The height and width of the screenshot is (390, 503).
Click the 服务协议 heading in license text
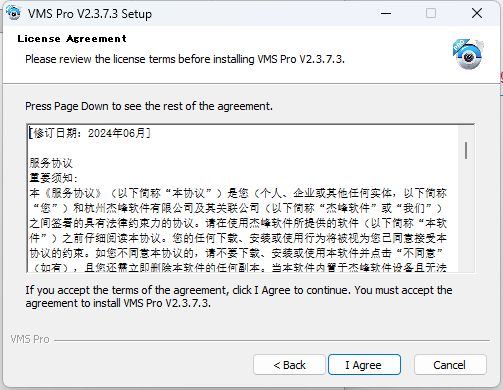tap(51, 163)
